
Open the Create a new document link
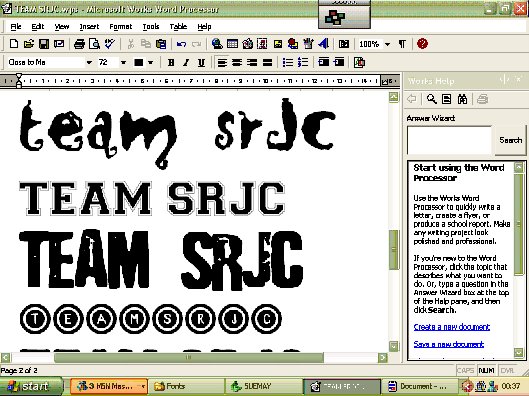[x=451, y=327]
